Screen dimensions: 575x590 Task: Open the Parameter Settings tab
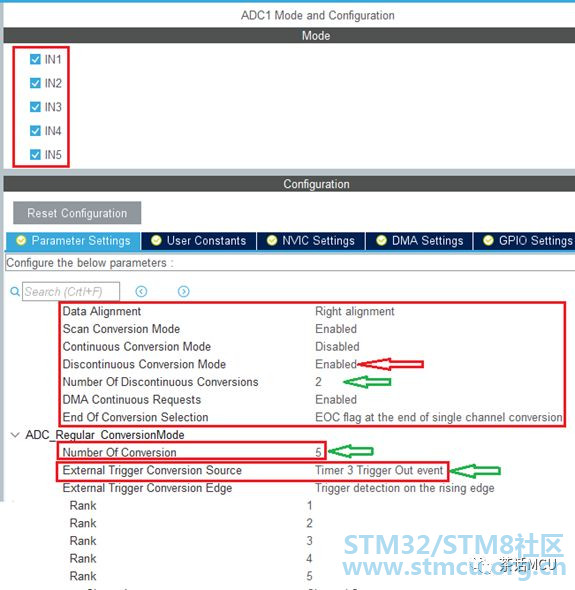click(73, 241)
